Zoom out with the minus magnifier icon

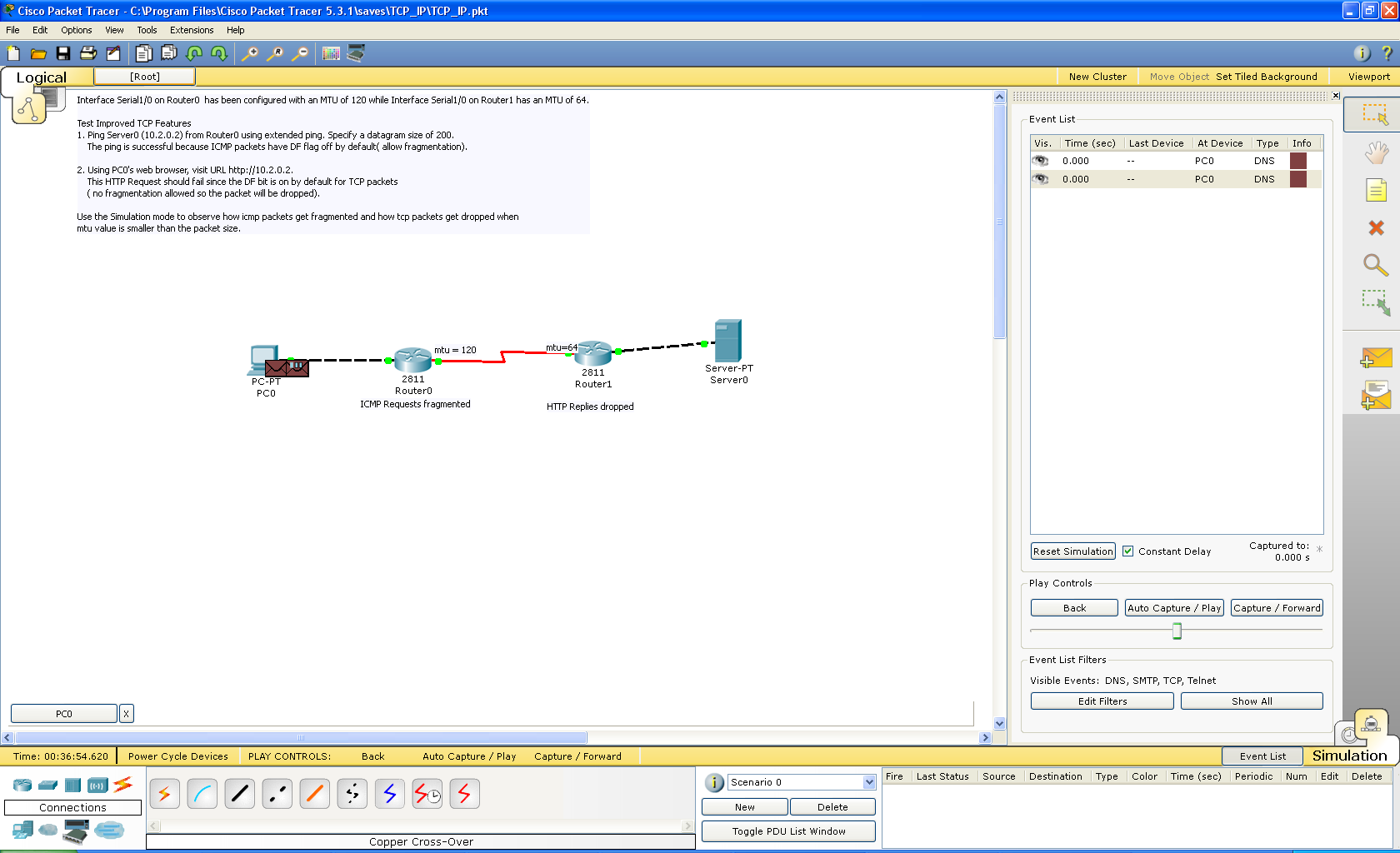(x=300, y=53)
